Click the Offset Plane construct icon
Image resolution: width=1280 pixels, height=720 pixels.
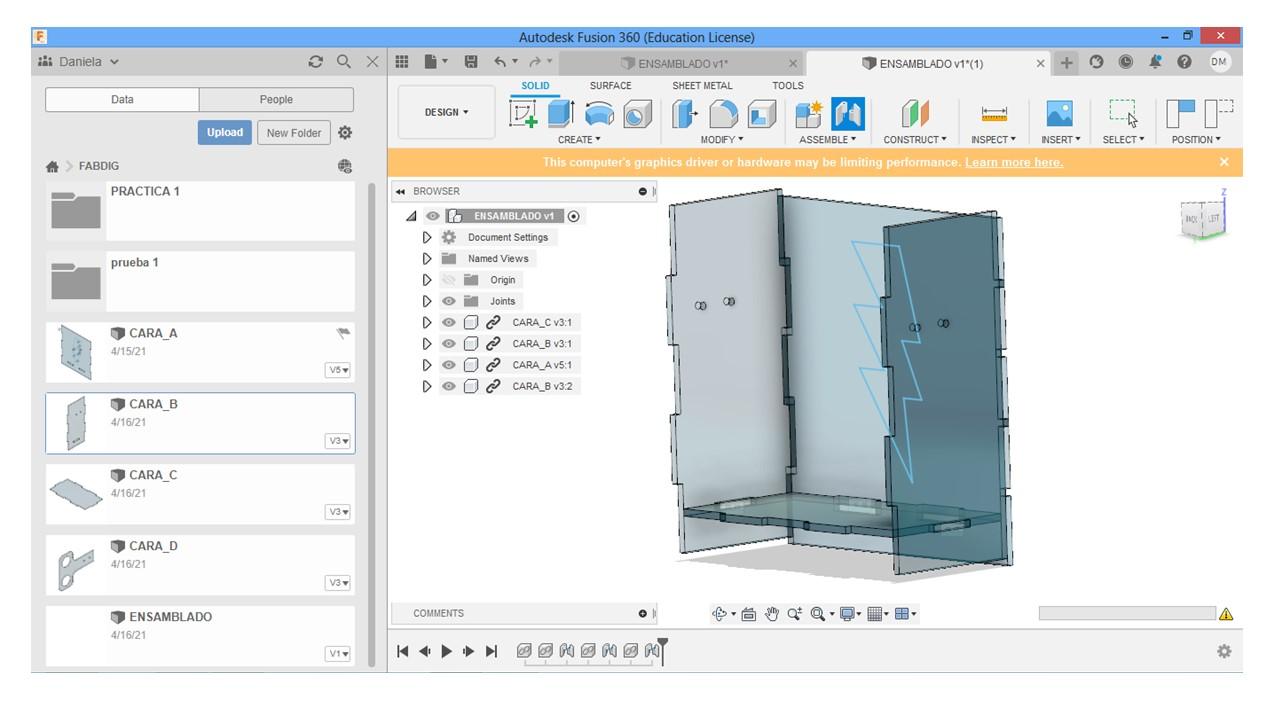915,114
